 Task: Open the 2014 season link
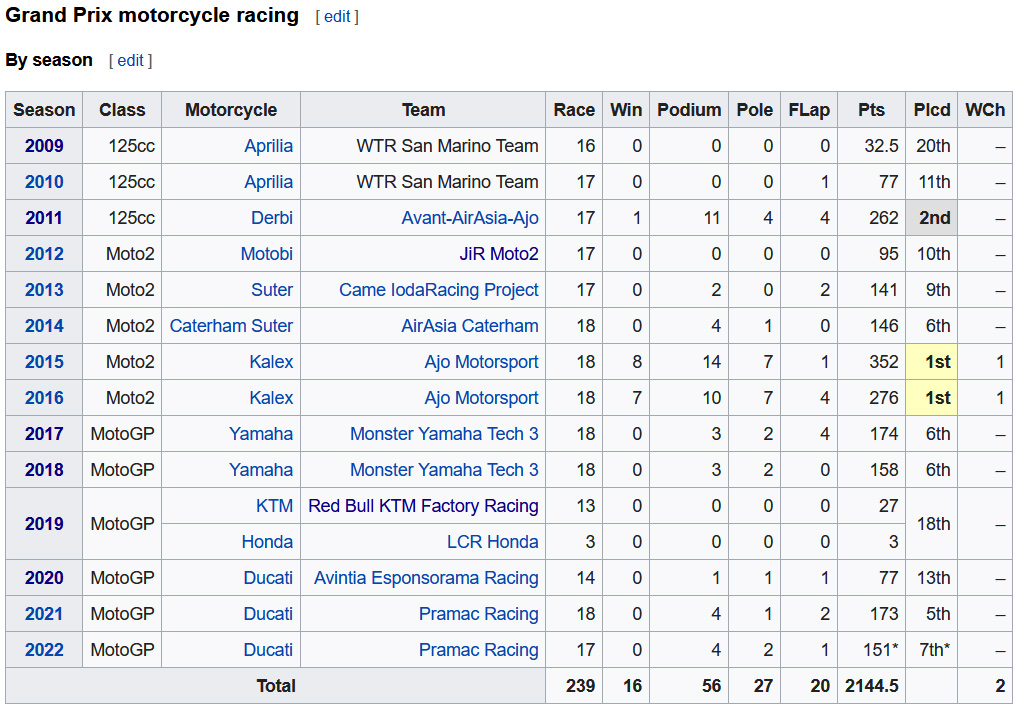(44, 326)
